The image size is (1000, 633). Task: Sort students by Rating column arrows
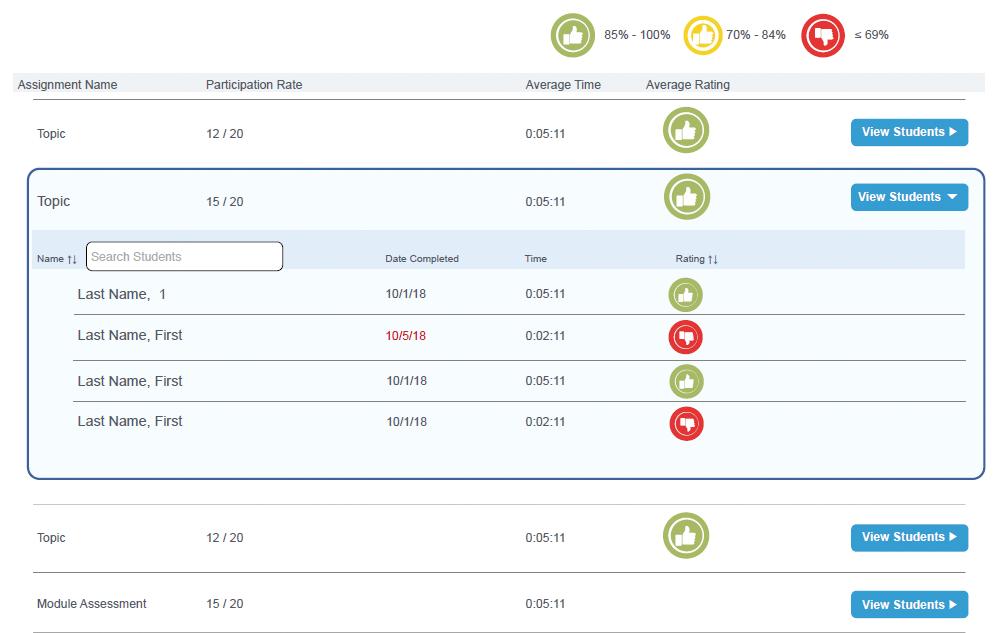pos(712,259)
